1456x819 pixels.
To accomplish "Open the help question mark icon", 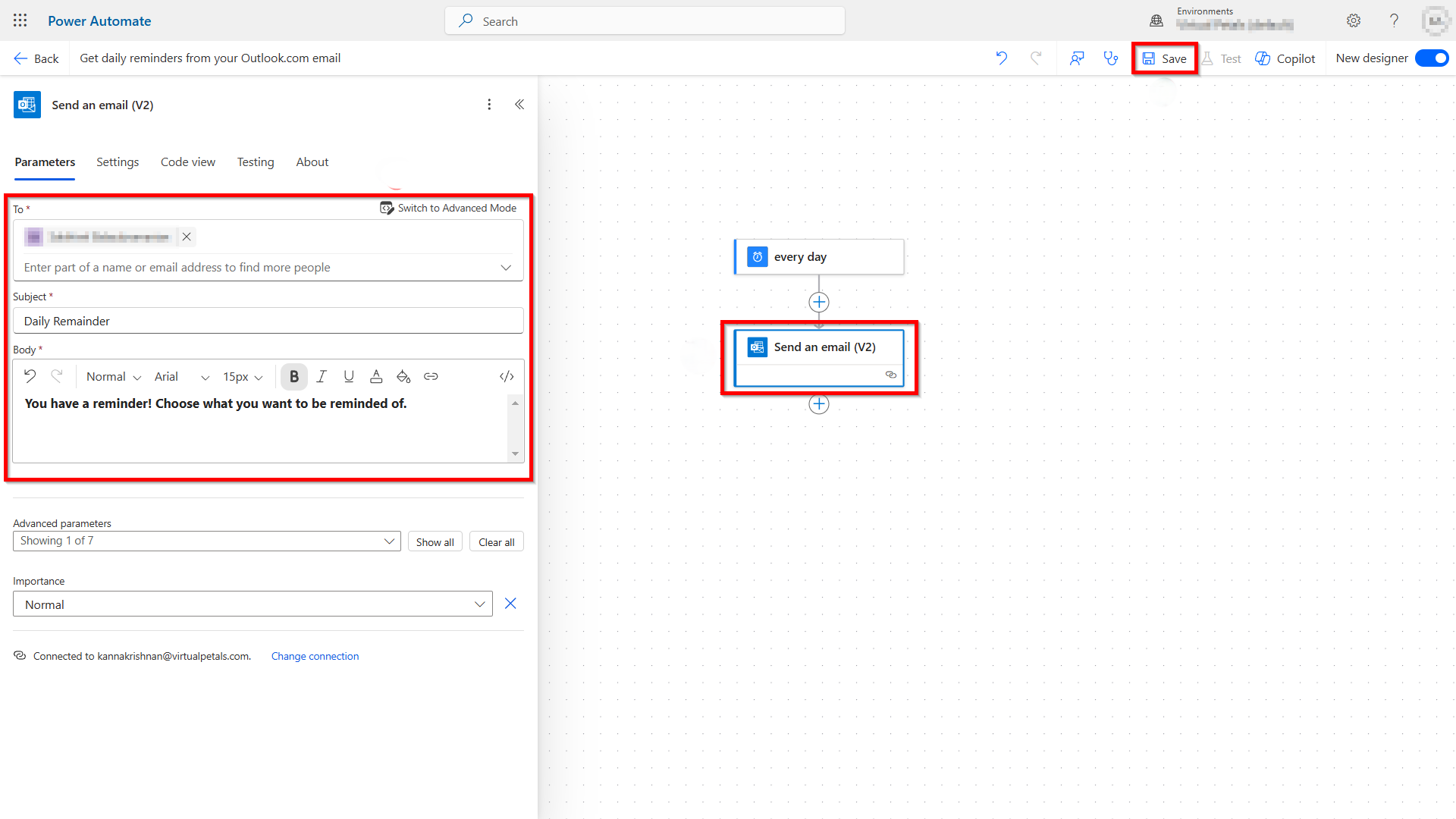I will (1394, 20).
